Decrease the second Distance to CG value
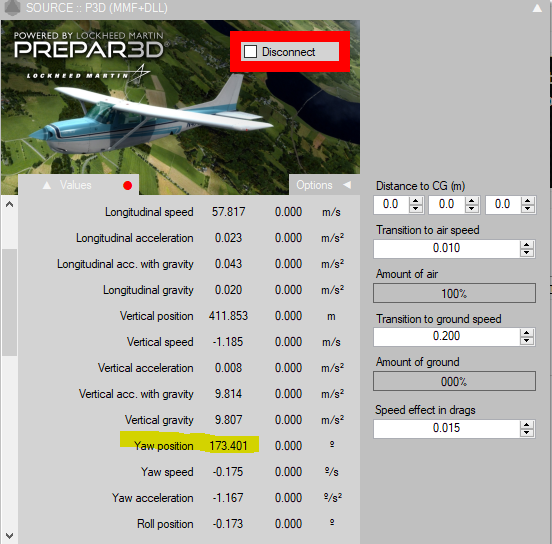Screen dimensions: 552x544 click(472, 208)
